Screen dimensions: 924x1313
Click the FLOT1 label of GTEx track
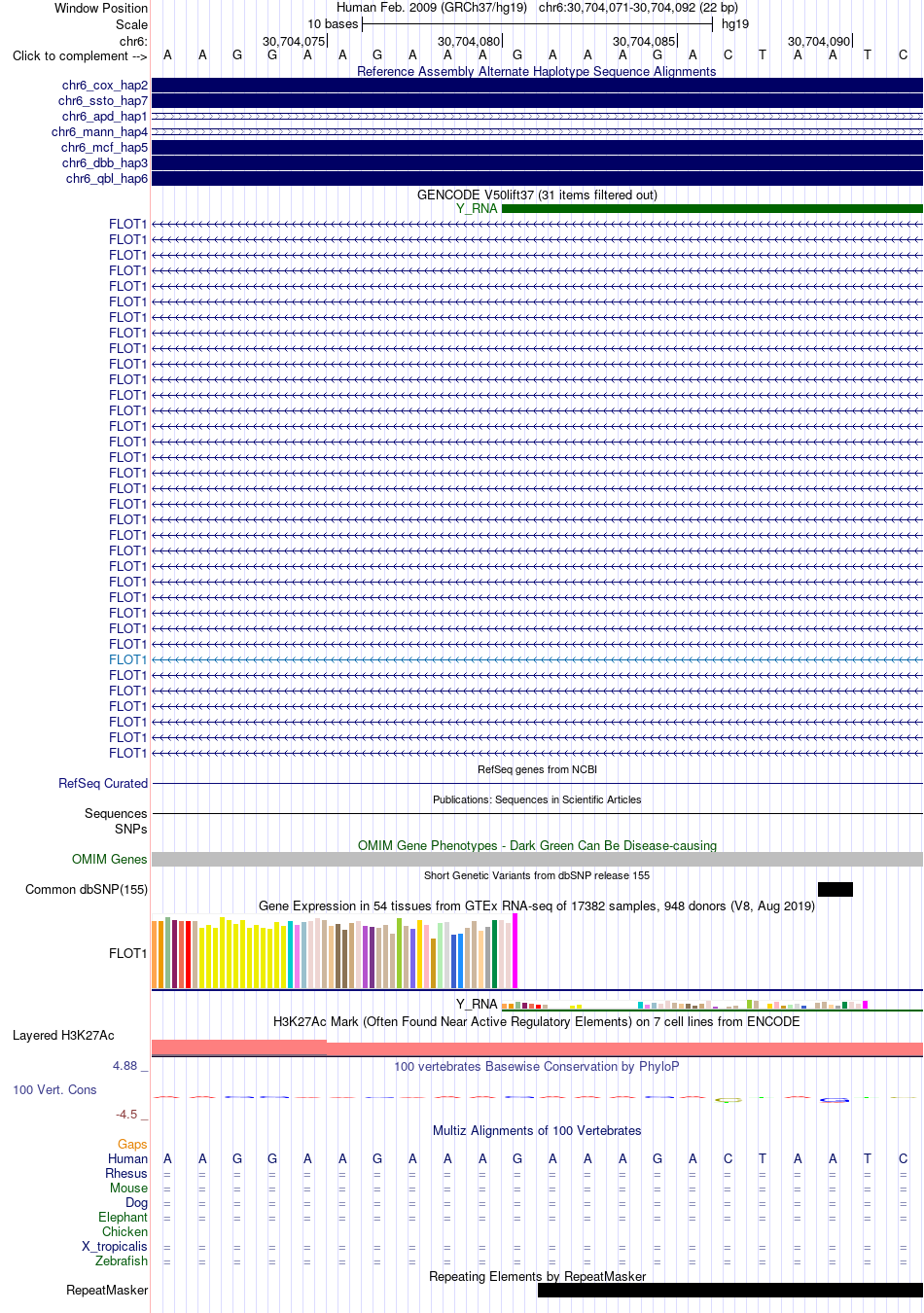[x=128, y=953]
